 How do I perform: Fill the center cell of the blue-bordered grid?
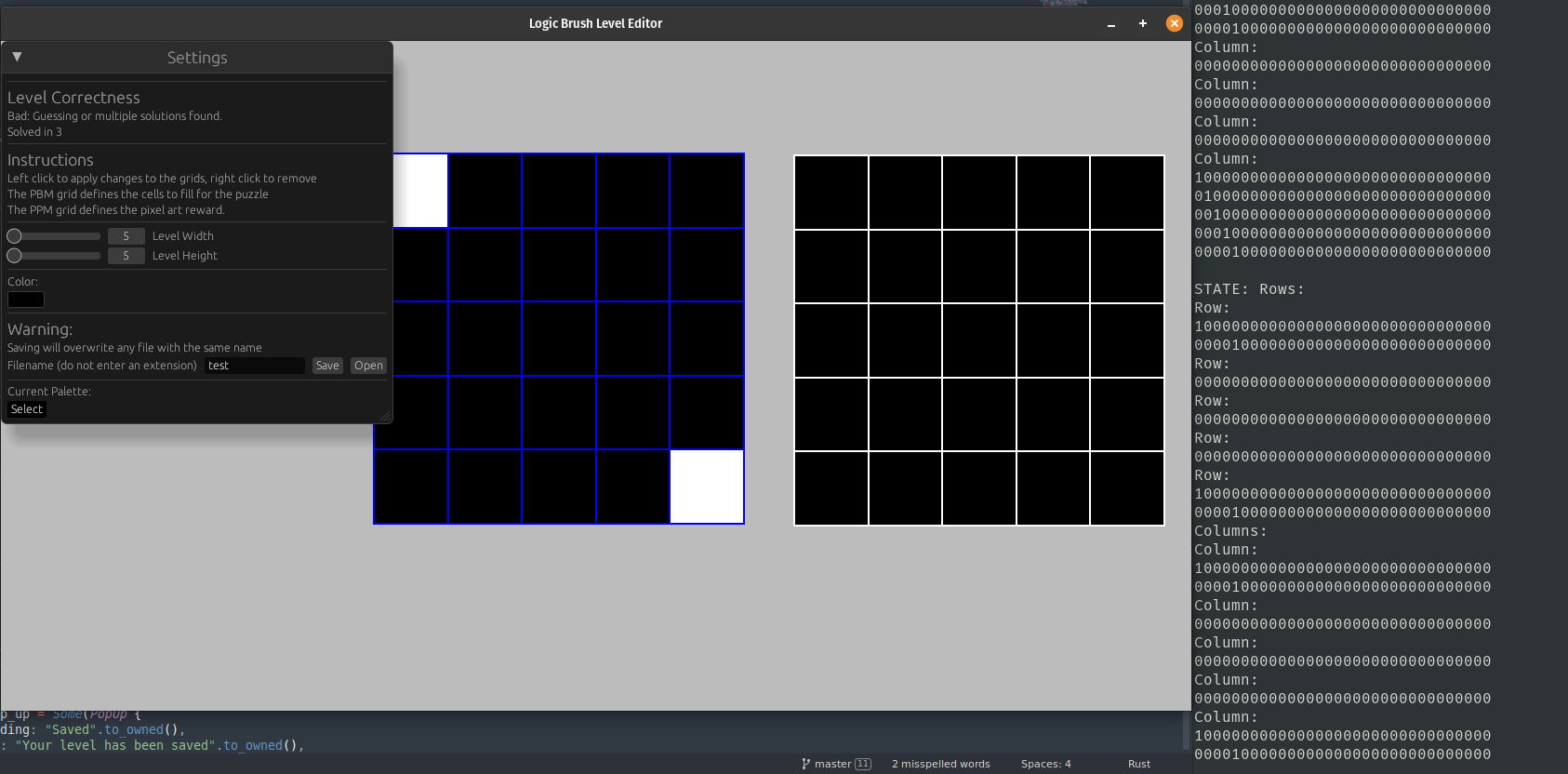559,339
